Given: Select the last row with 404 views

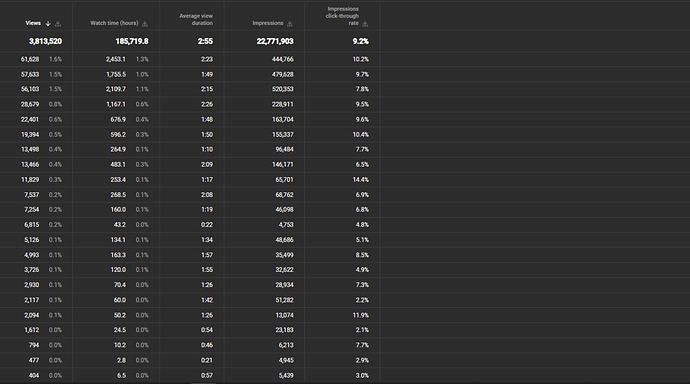Looking at the screenshot, I should pyautogui.click(x=190, y=375).
